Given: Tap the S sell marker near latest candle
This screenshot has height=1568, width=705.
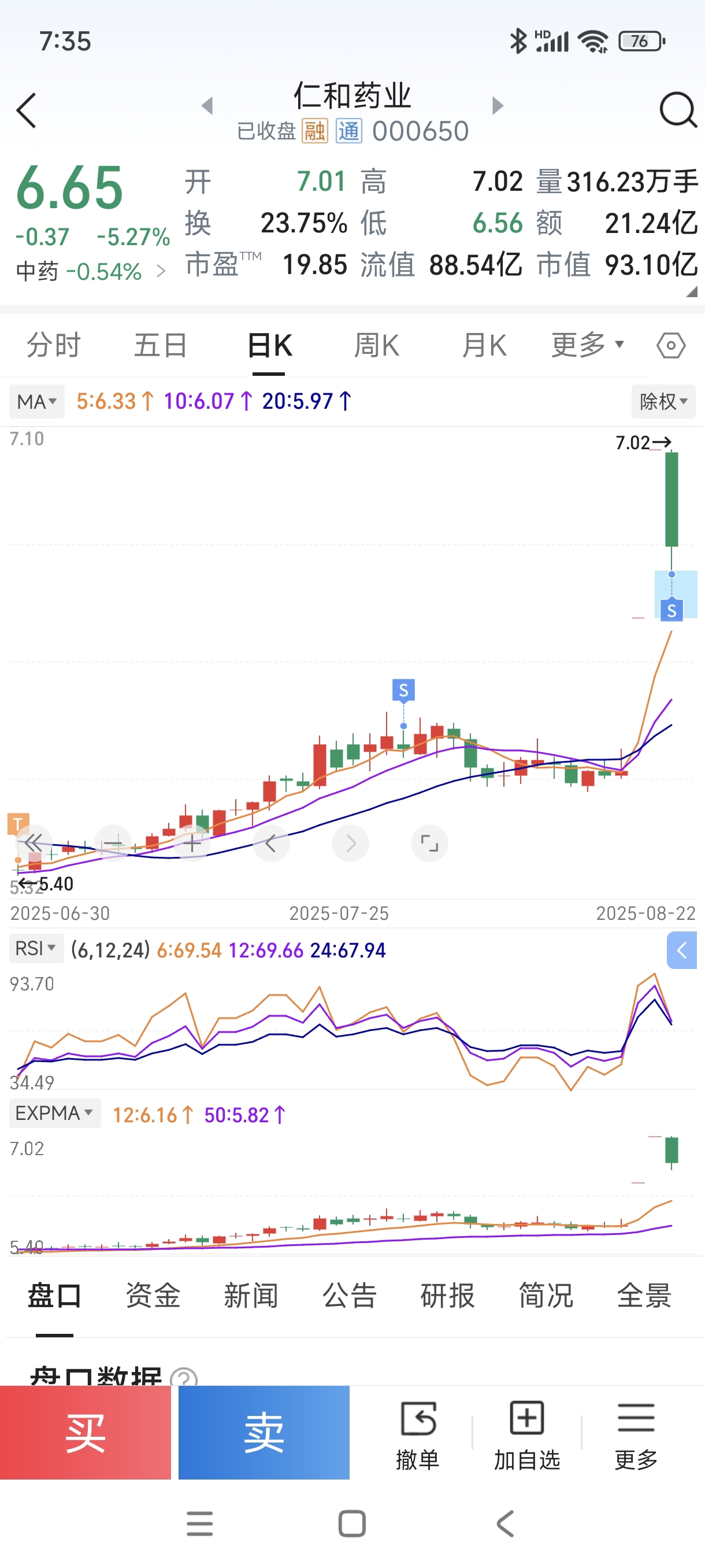Looking at the screenshot, I should coord(671,610).
